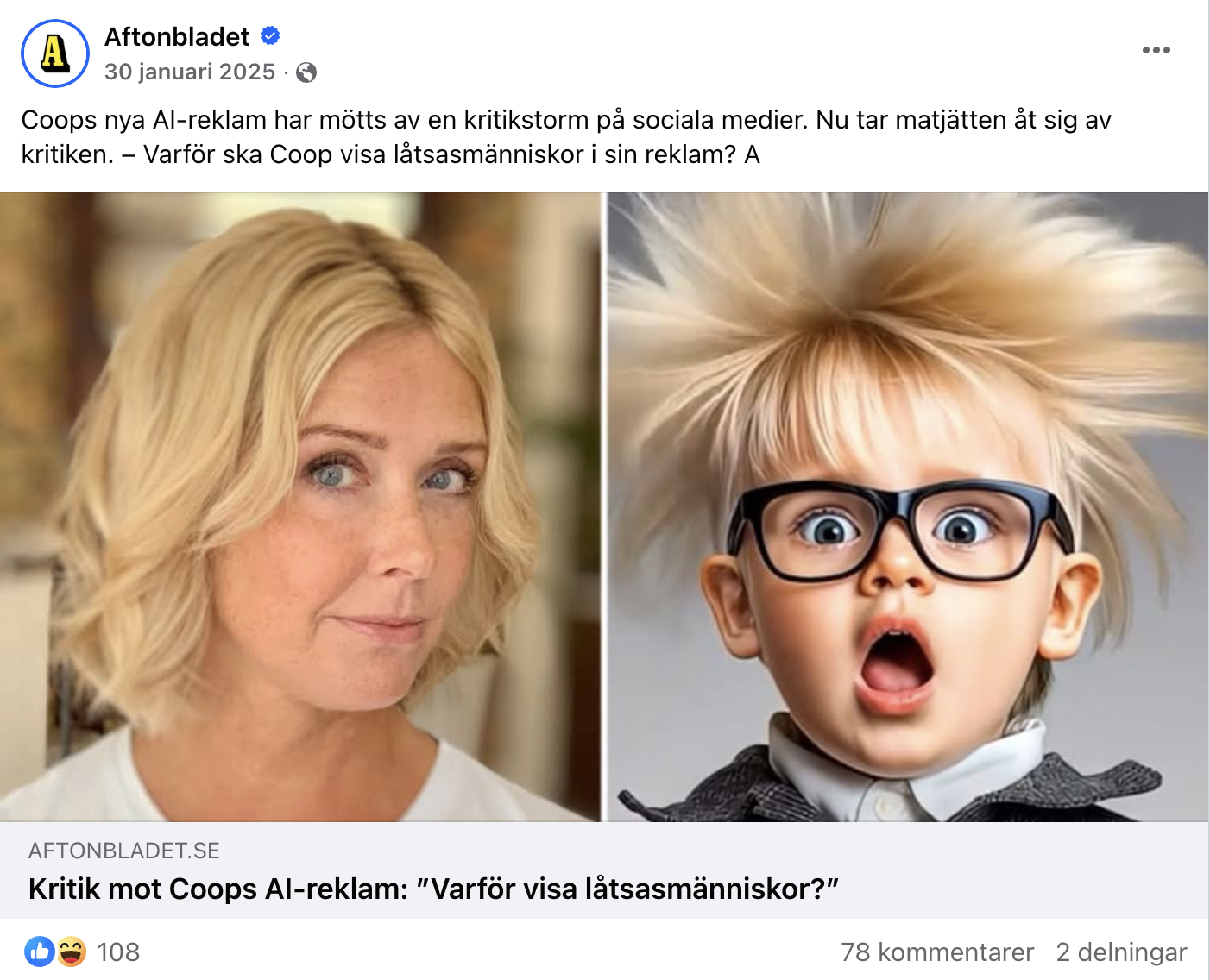The height and width of the screenshot is (980, 1210).
Task: Open the photo of the blonde woman
Action: [300, 506]
